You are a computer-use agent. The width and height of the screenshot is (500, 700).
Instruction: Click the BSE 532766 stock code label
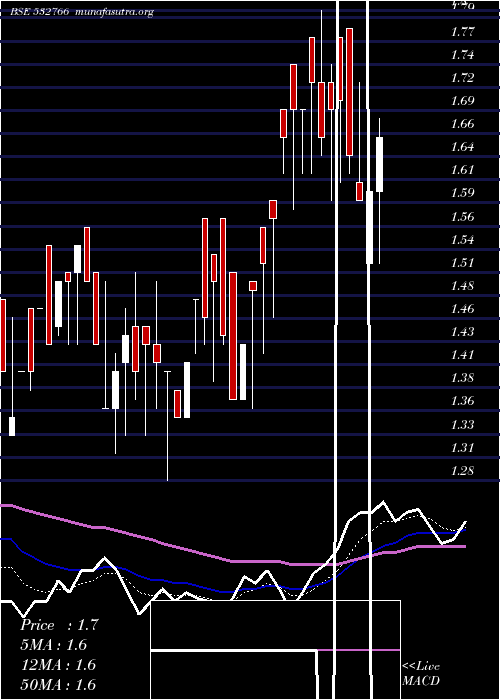pyautogui.click(x=39, y=12)
